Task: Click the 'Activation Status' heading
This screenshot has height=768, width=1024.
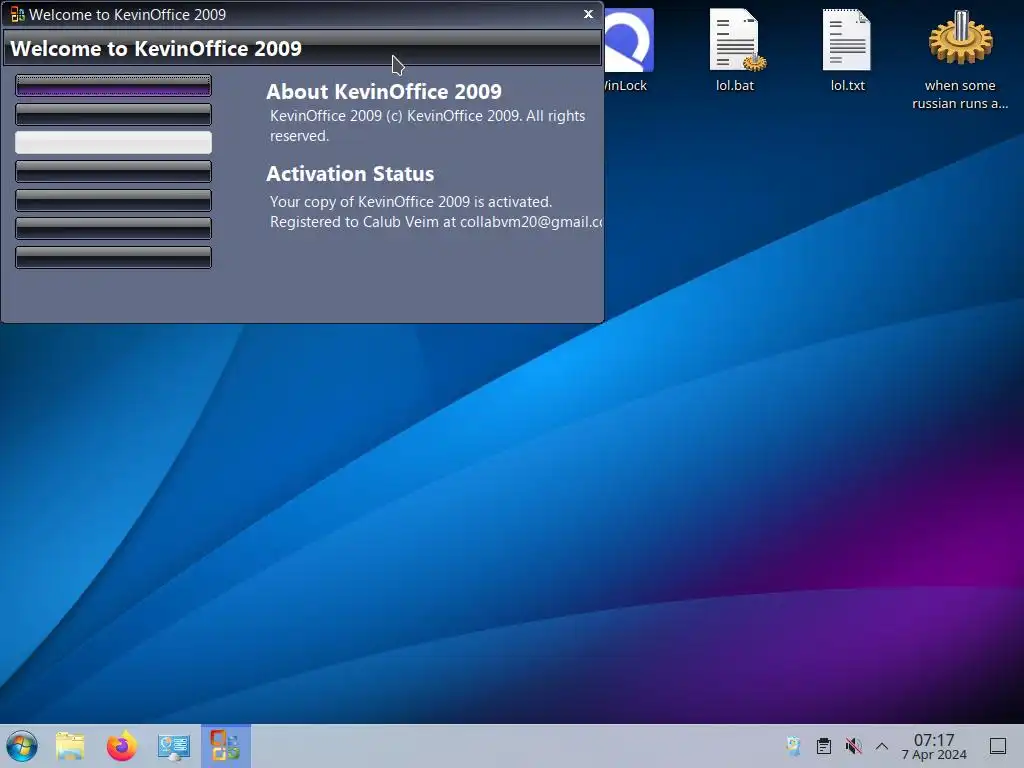Action: pyautogui.click(x=350, y=174)
